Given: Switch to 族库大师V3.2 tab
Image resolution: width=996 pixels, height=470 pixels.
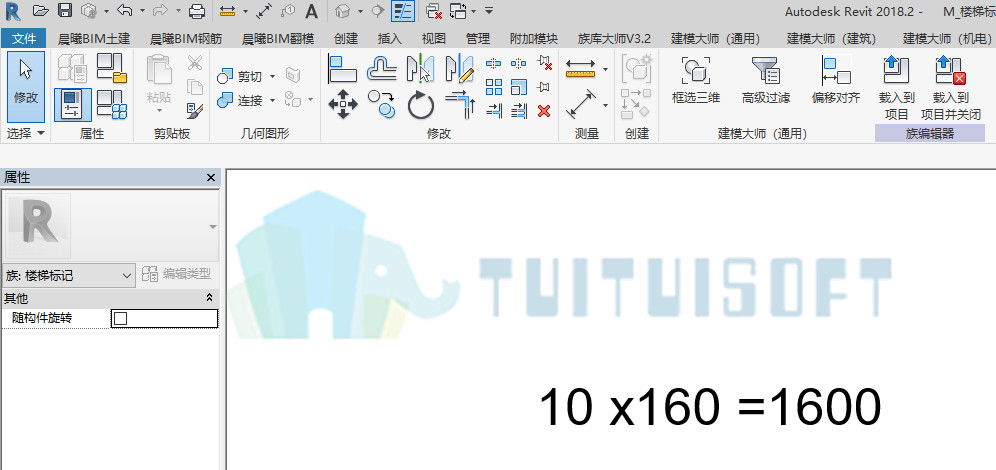Looking at the screenshot, I should (614, 38).
